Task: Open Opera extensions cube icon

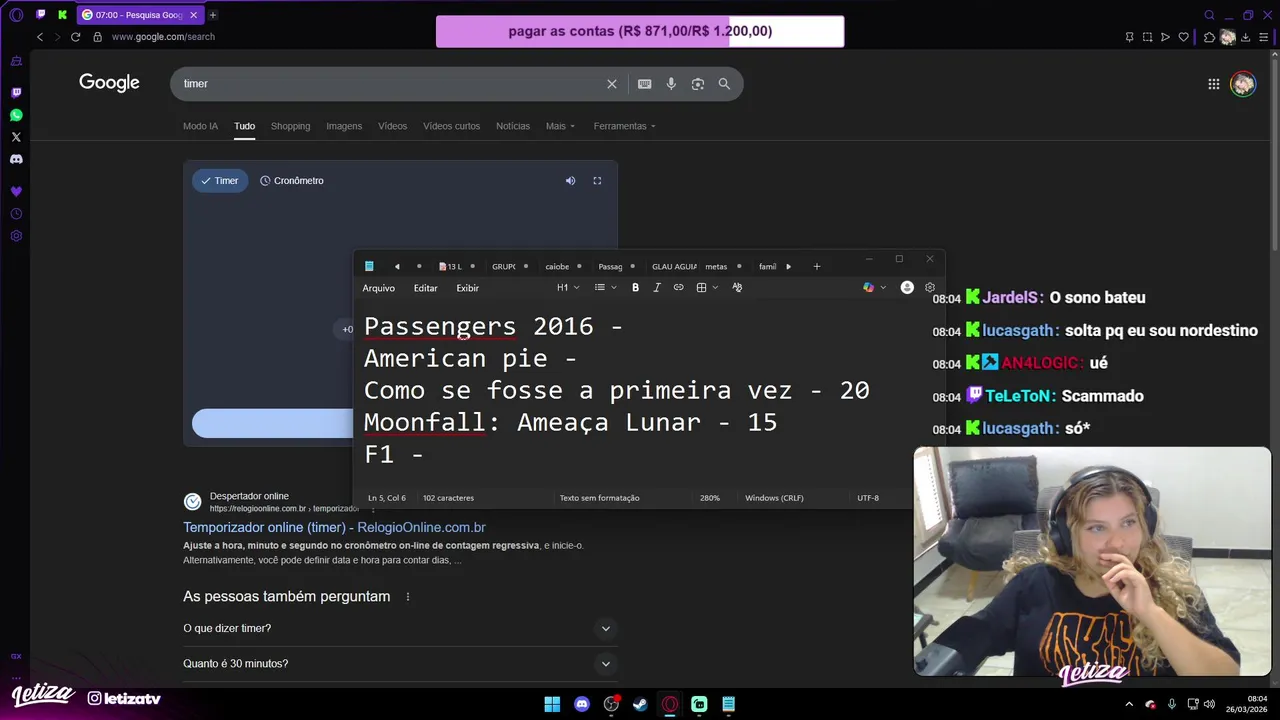Action: [1209, 37]
